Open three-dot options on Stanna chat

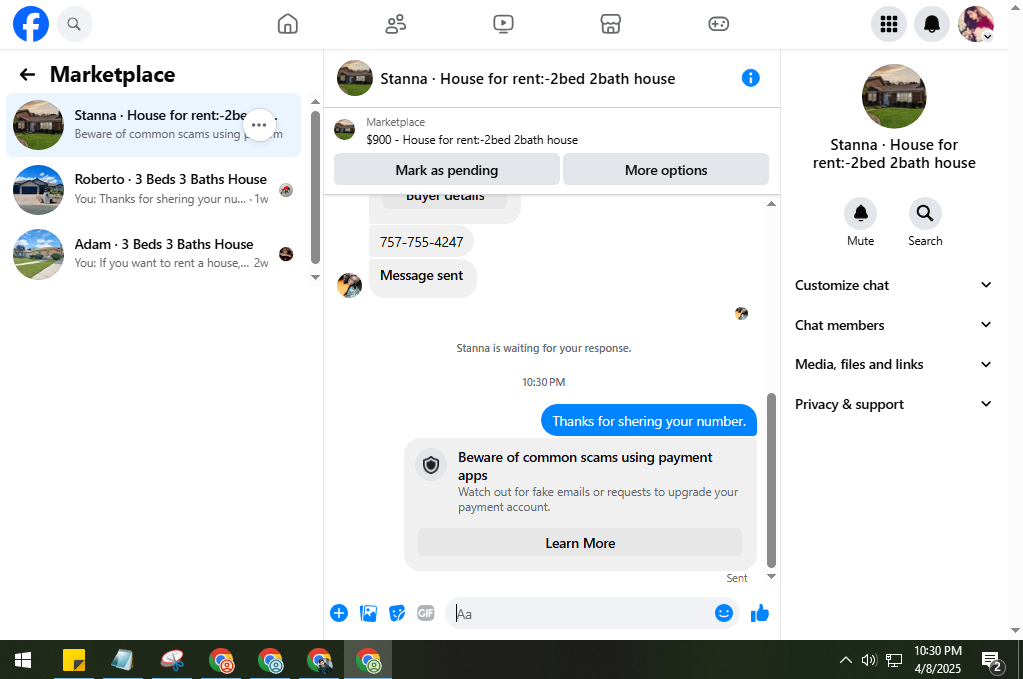(x=259, y=125)
